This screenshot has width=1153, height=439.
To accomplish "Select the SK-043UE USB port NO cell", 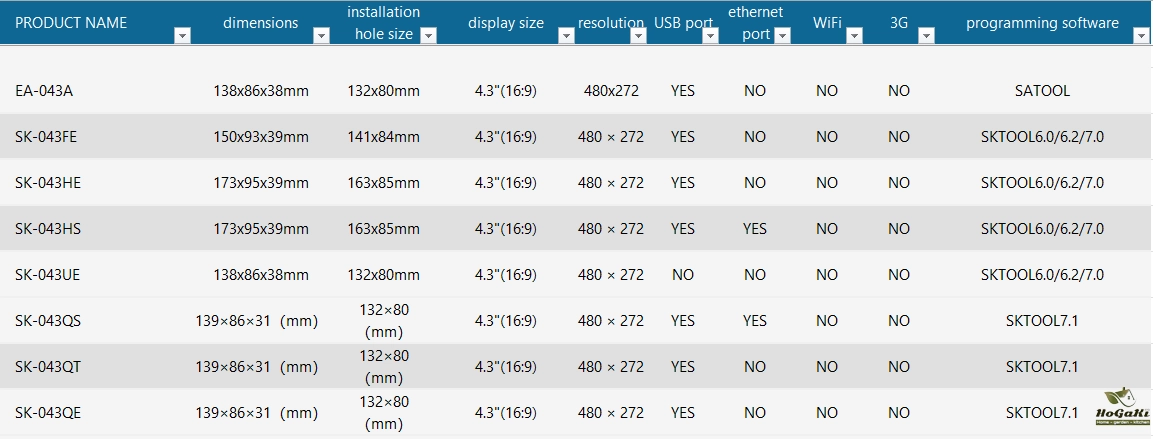I will (x=683, y=275).
